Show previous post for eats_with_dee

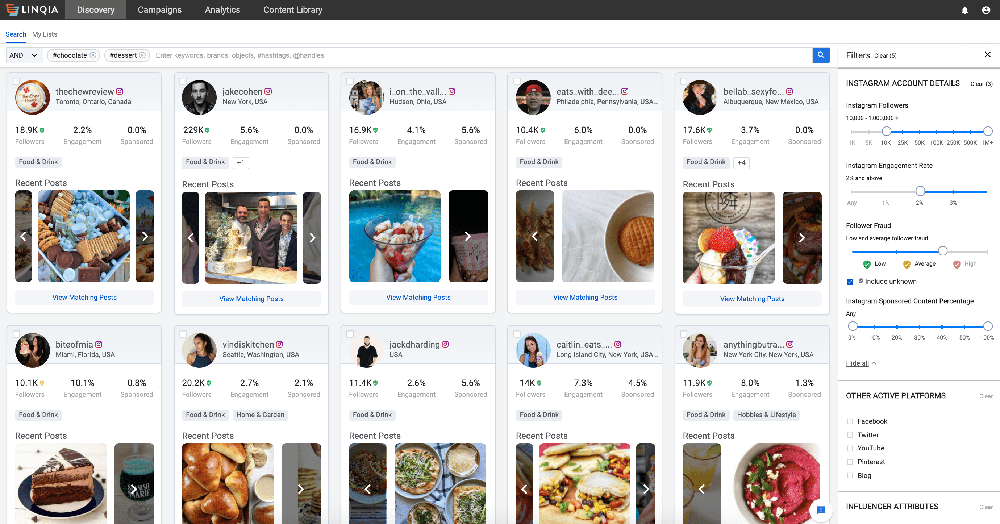[x=534, y=237]
